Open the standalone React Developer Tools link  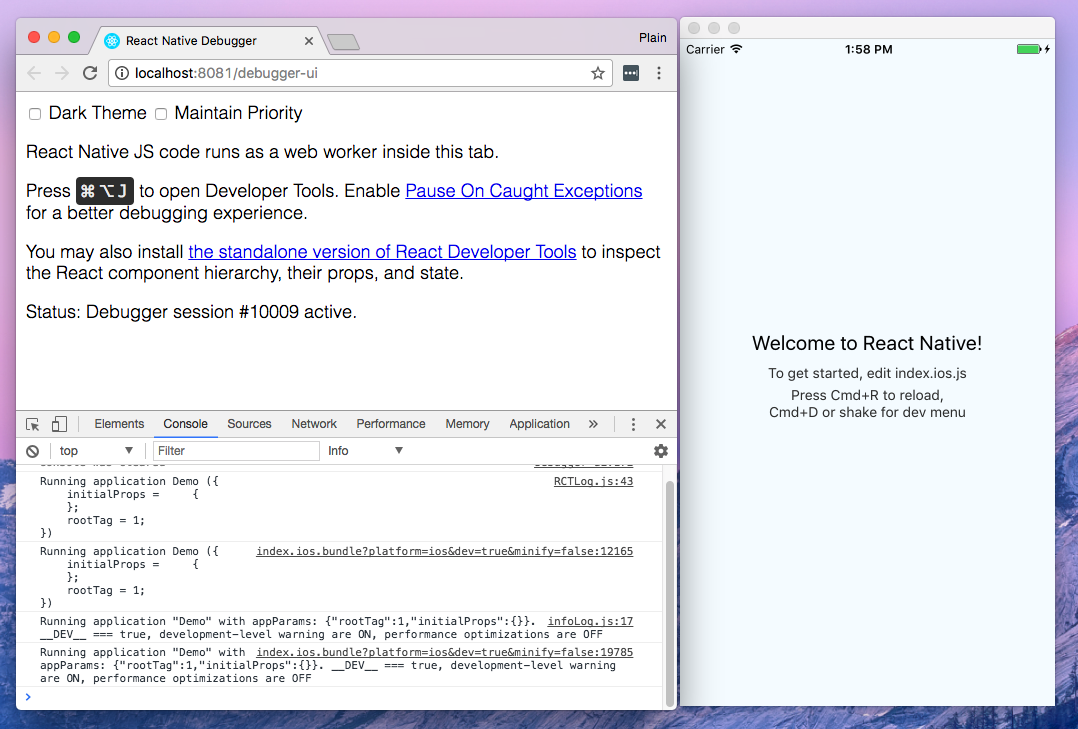tap(381, 252)
